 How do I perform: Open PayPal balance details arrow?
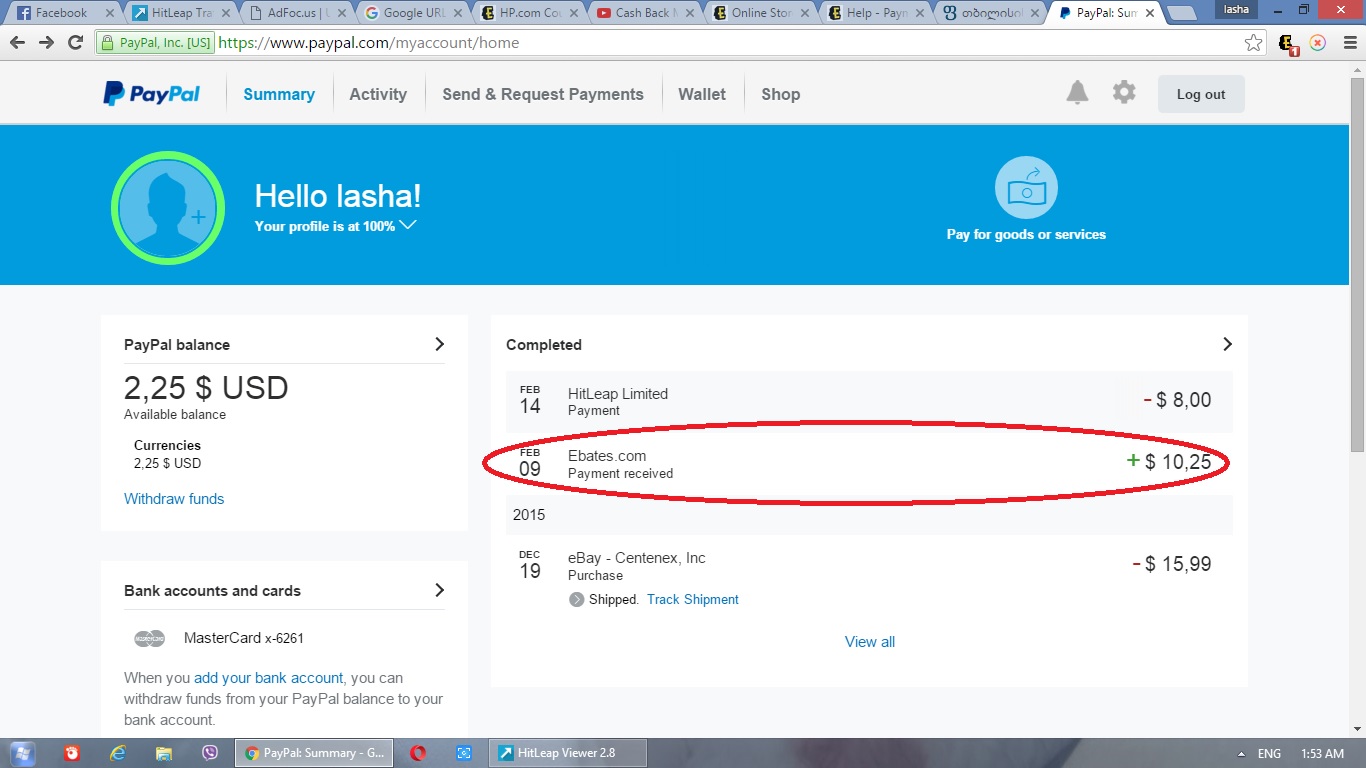[439, 344]
